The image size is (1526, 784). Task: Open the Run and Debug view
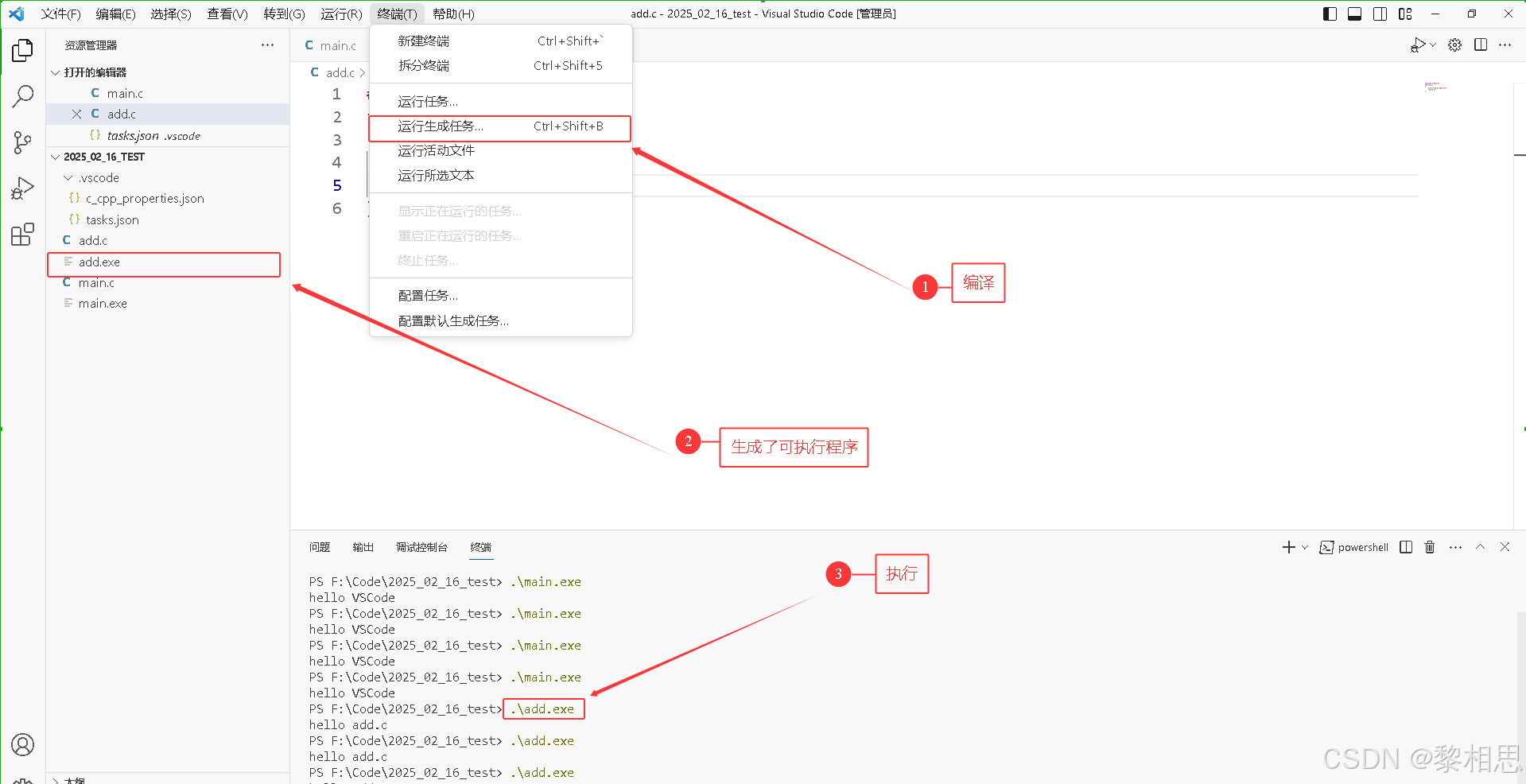point(22,188)
